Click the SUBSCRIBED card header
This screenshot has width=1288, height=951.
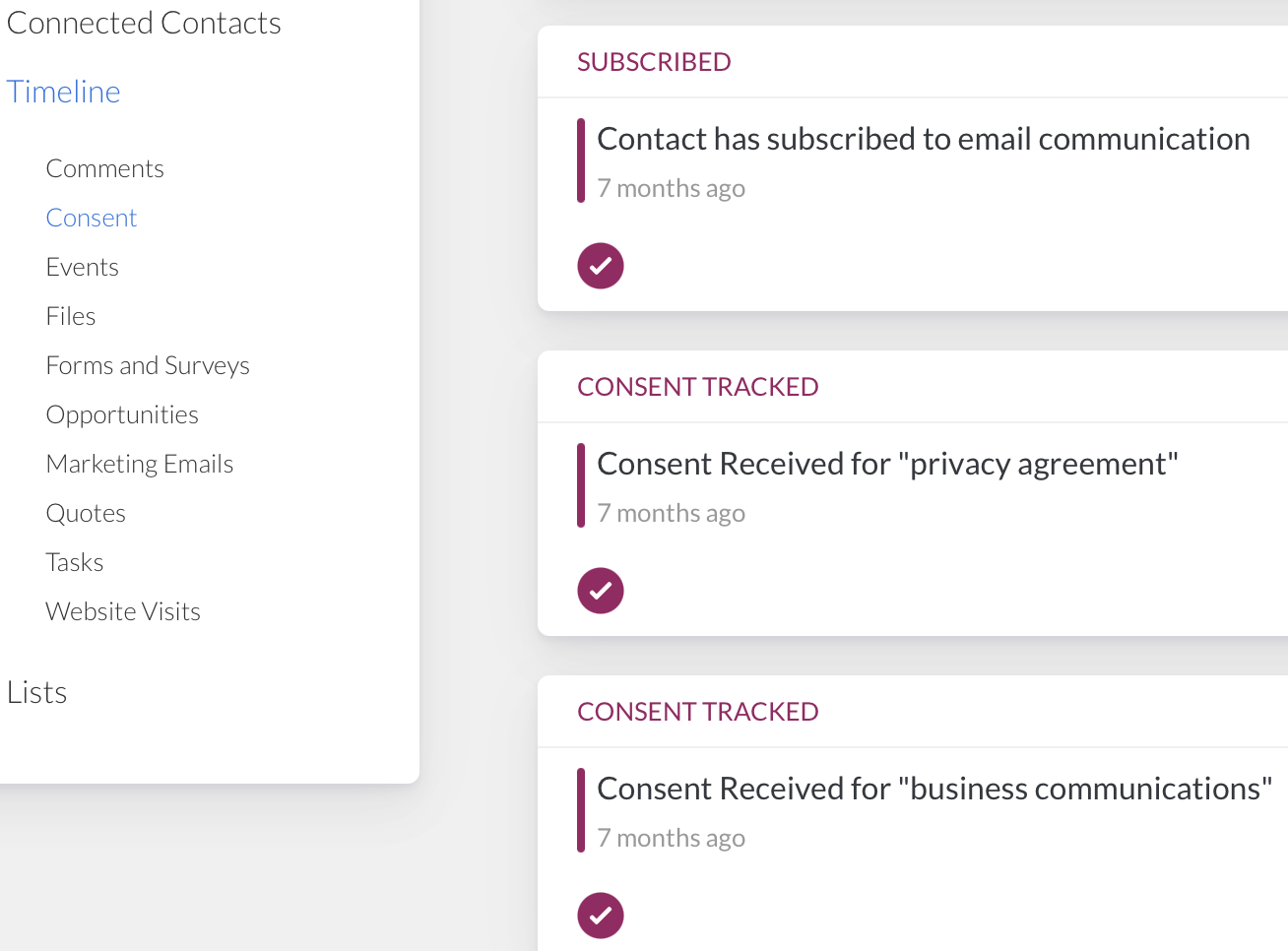(x=654, y=62)
